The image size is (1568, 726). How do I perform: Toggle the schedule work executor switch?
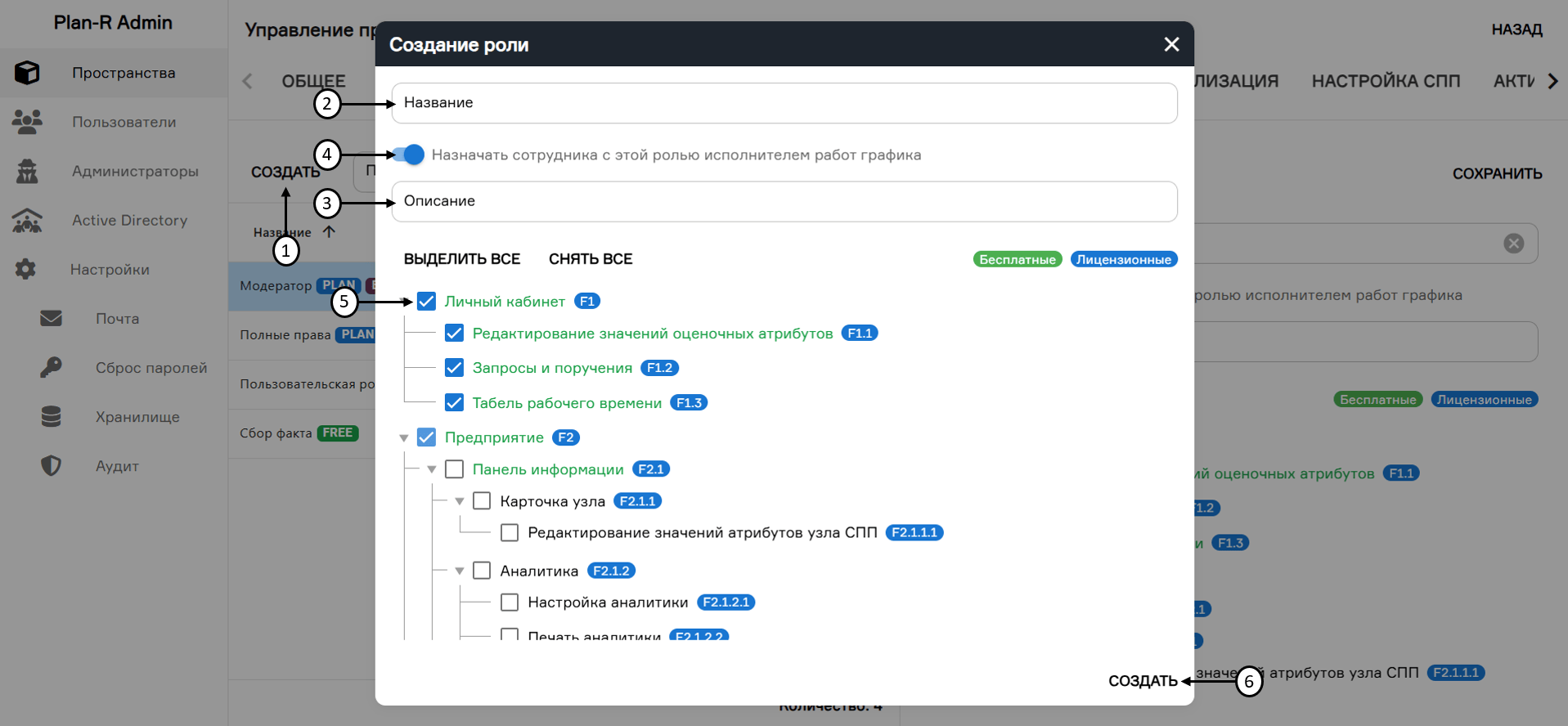tap(409, 155)
